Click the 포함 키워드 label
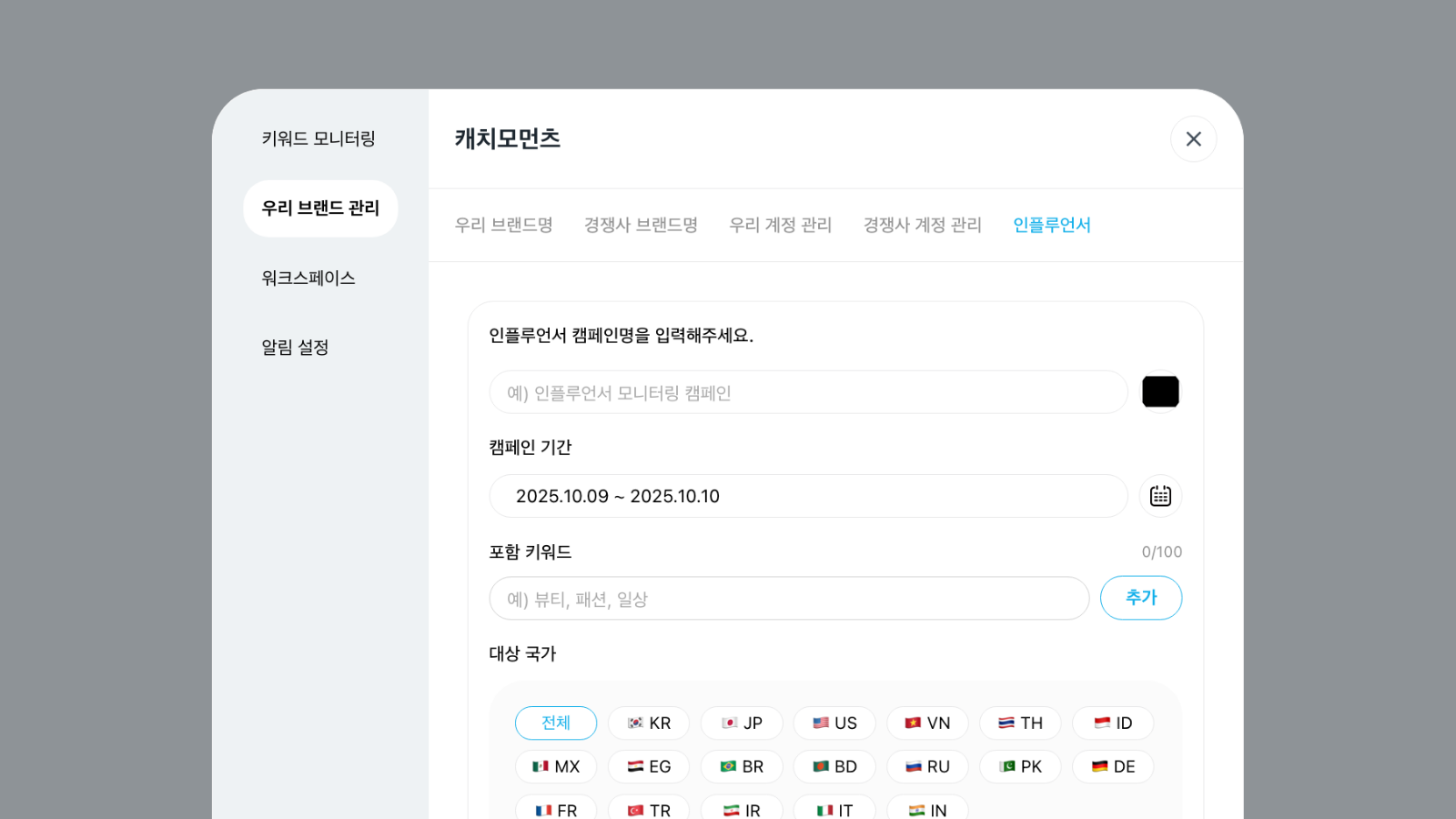This screenshot has height=819, width=1456. tap(531, 551)
